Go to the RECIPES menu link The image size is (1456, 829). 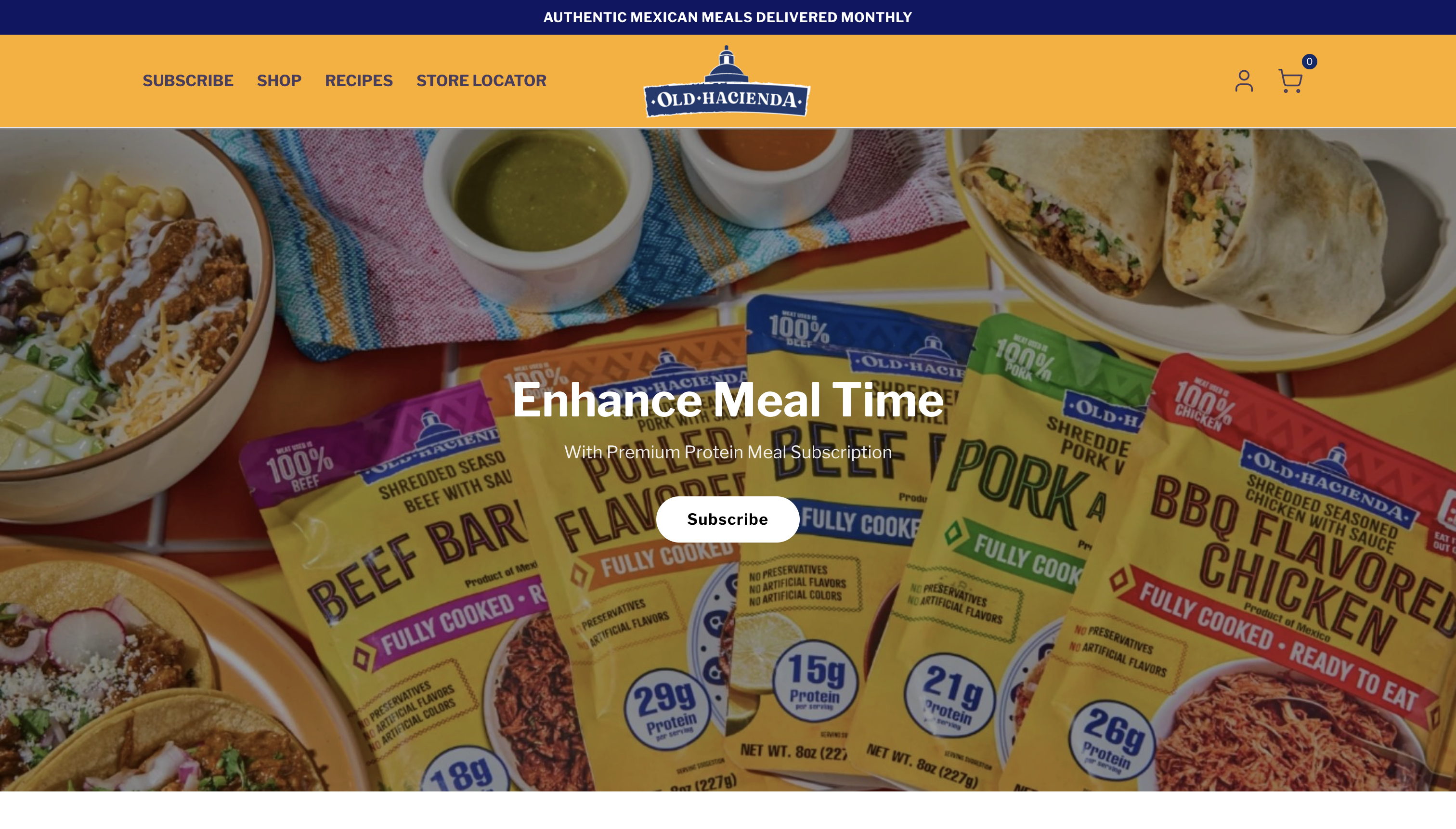pyautogui.click(x=359, y=81)
